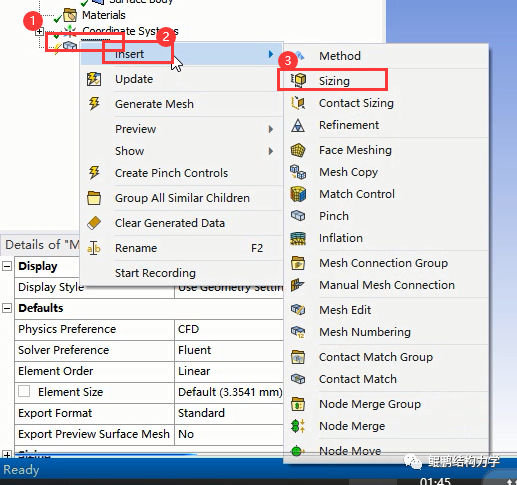Viewport: 517px width, 485px height.
Task: Open the Preview submenu arrow
Action: pyautogui.click(x=271, y=129)
